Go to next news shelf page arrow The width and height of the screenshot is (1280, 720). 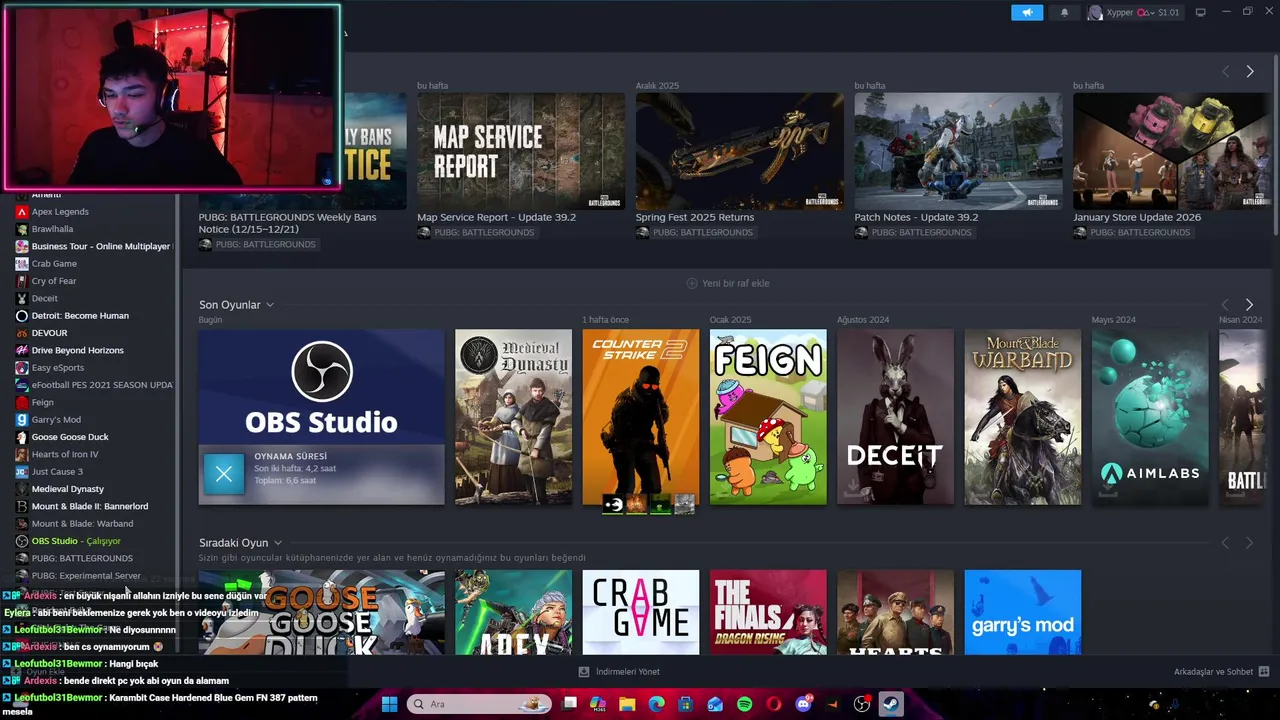1249,71
